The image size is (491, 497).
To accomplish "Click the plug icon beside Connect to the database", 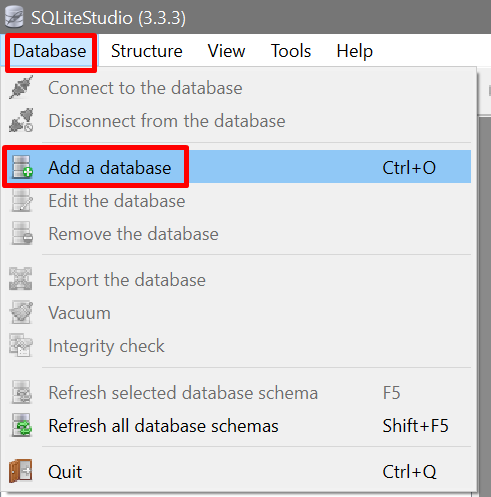I will point(21,87).
